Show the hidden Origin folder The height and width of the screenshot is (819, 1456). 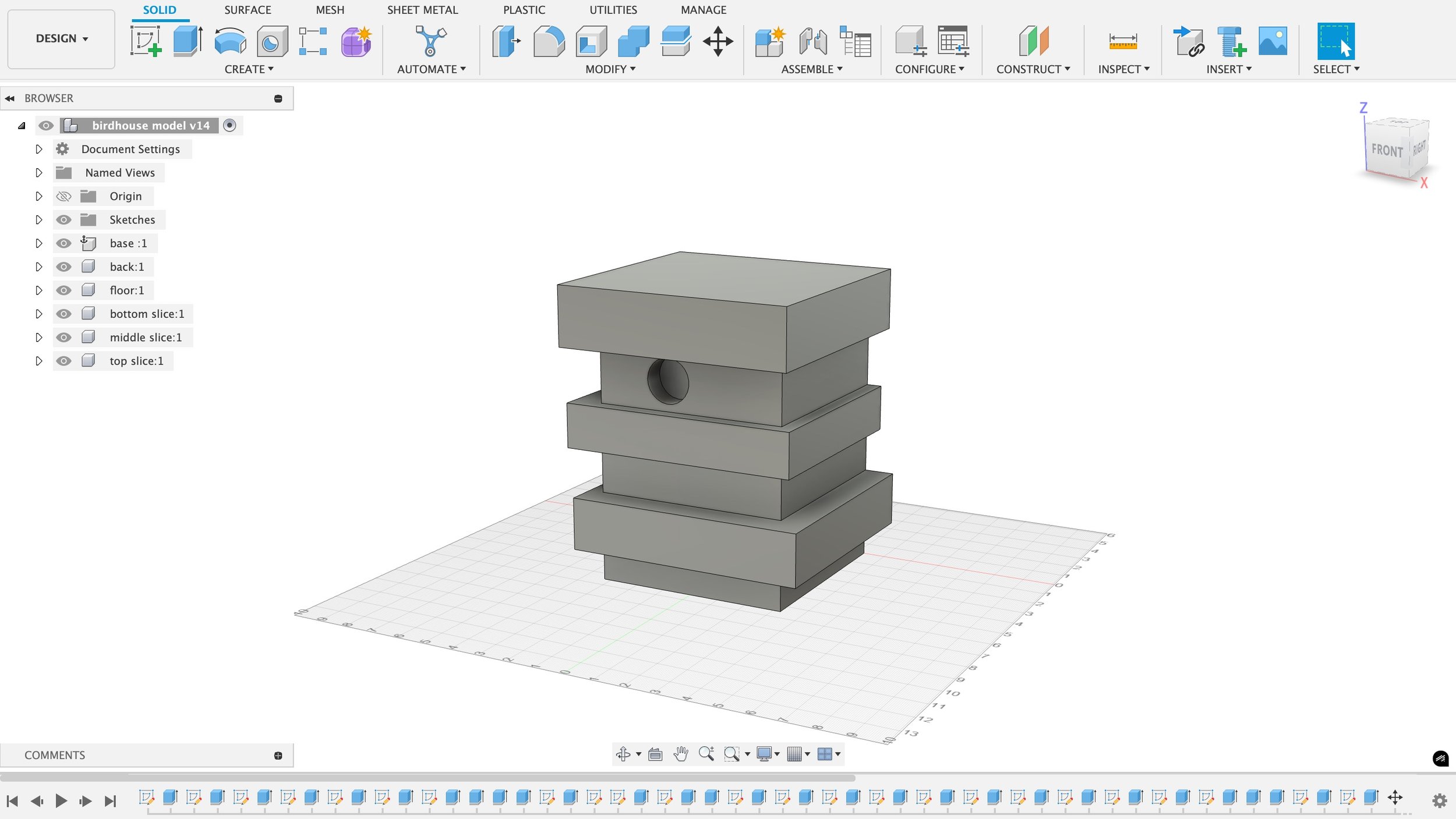[x=63, y=196]
